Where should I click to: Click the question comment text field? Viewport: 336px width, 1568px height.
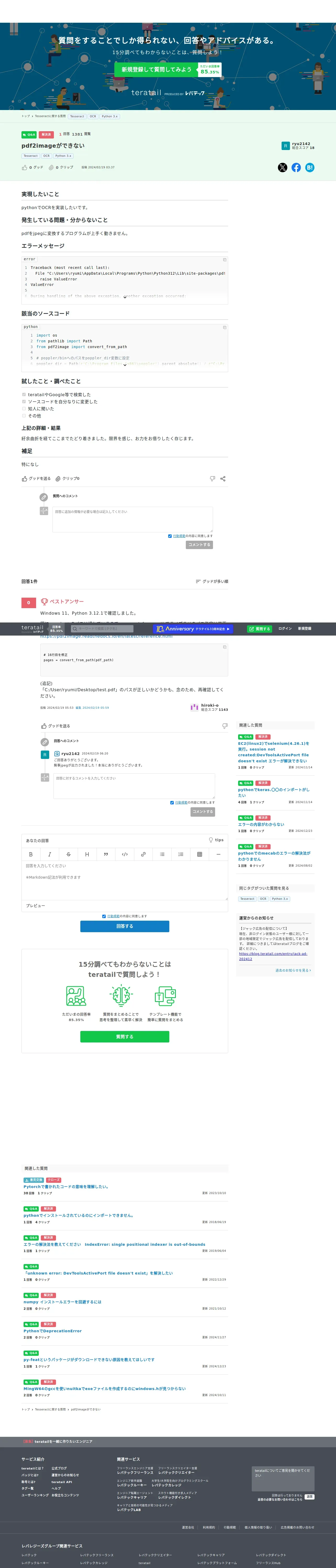(132, 519)
